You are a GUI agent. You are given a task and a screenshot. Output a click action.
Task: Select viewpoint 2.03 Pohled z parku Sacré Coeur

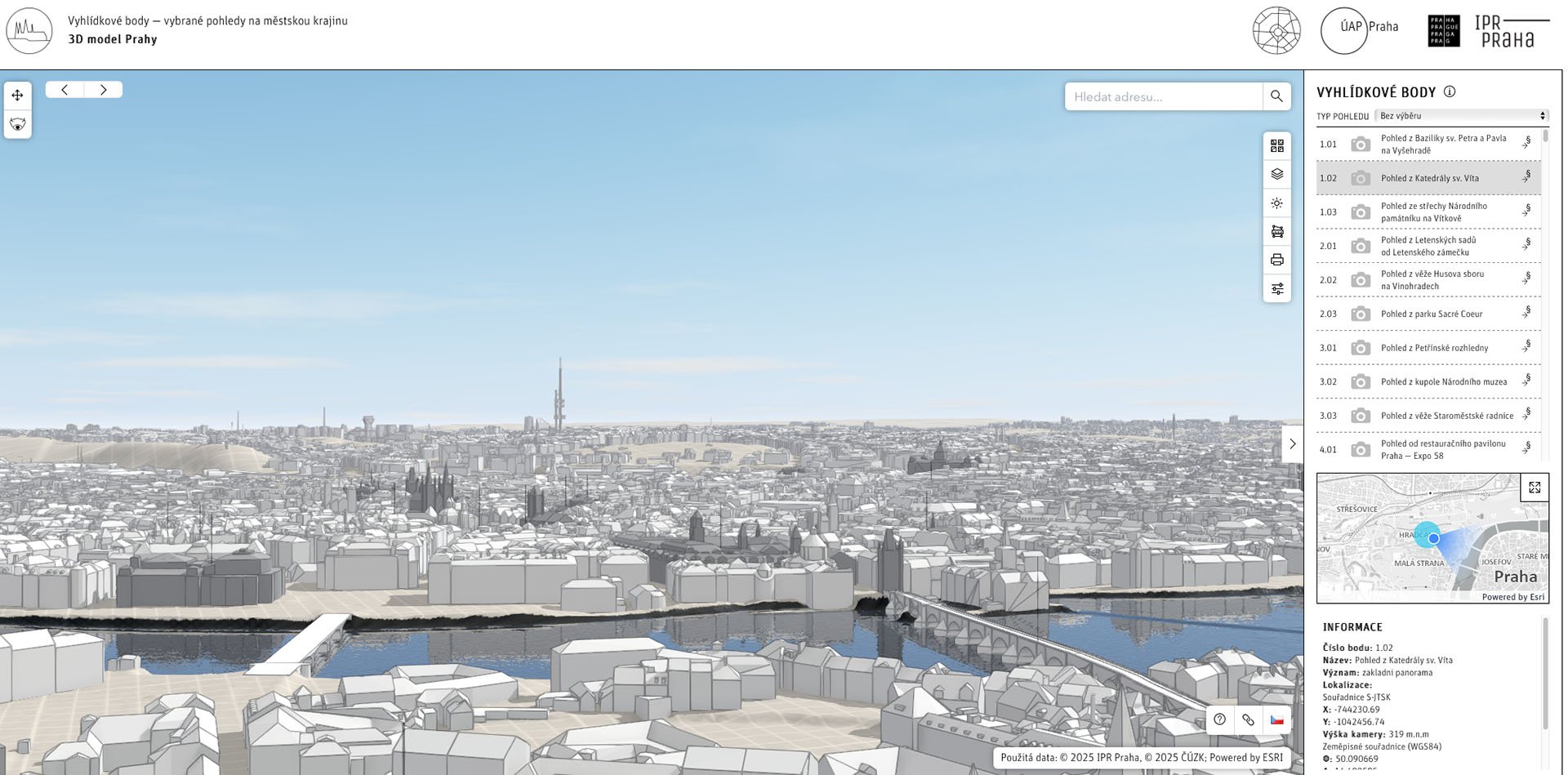tap(1428, 314)
